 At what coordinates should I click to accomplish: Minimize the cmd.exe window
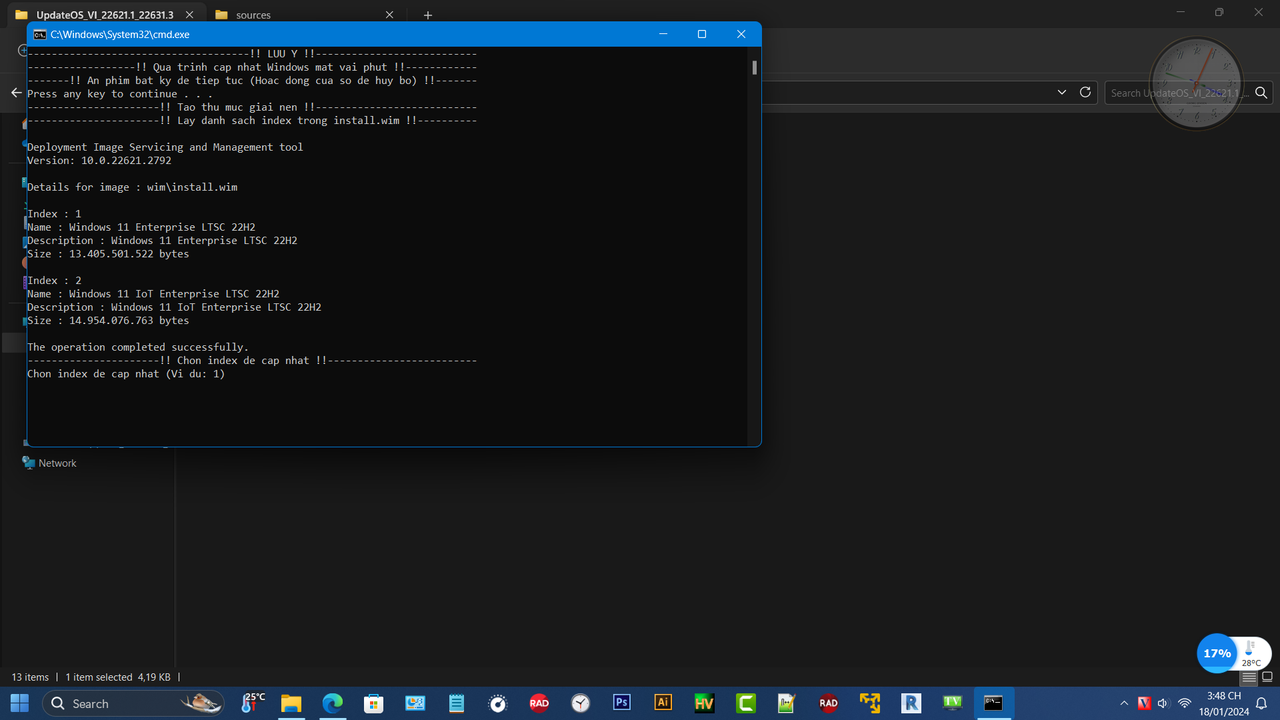point(663,34)
